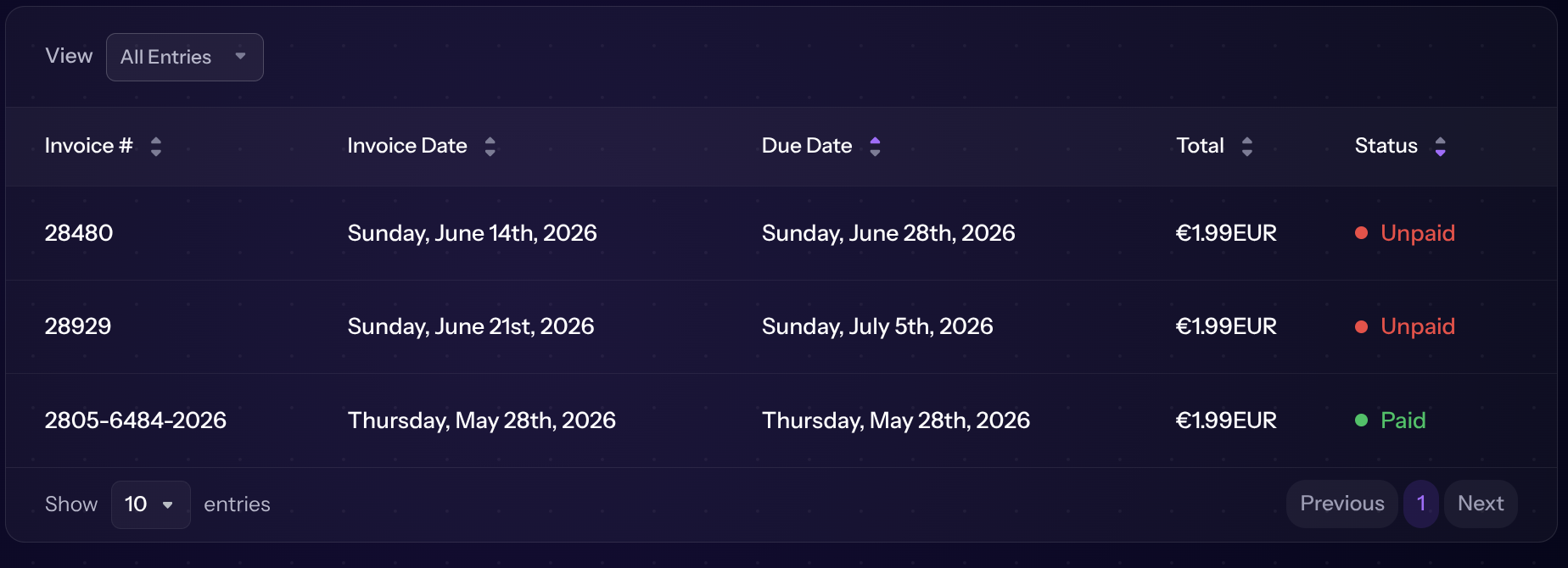Toggle the Status column sort arrows

[x=1440, y=147]
